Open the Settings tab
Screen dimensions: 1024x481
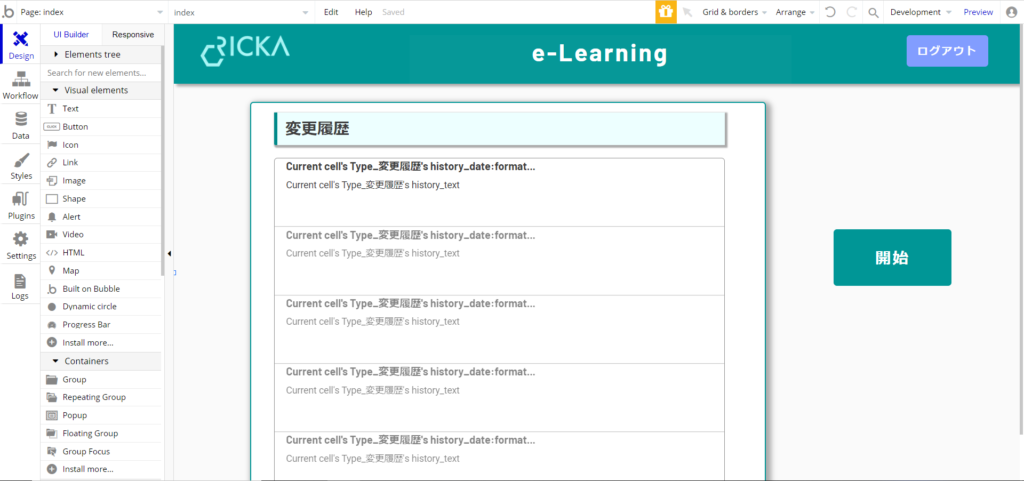coord(21,245)
